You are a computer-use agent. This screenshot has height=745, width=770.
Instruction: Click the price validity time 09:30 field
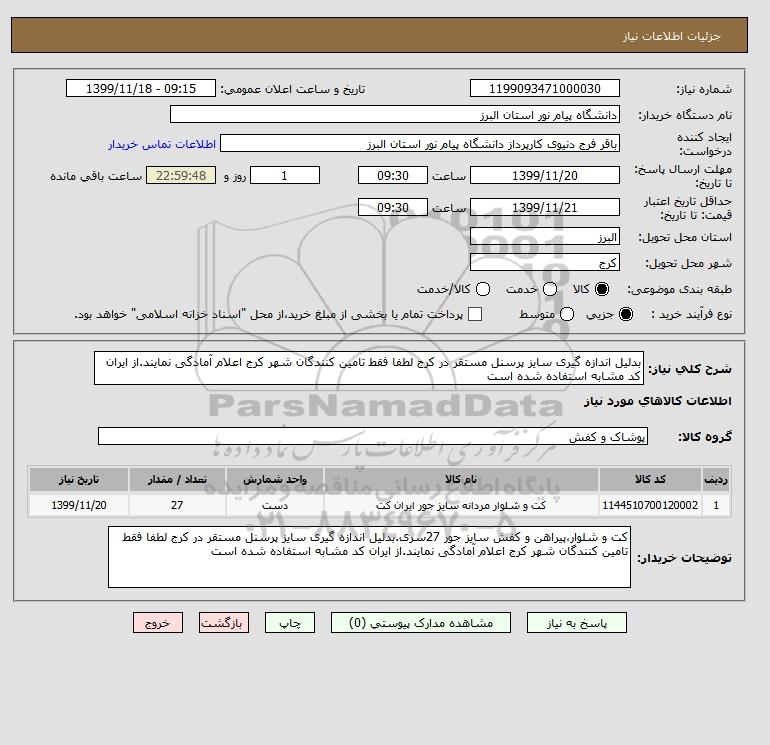393,207
